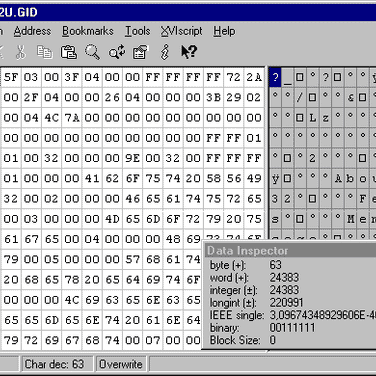Open the Tools menu

[137, 31]
